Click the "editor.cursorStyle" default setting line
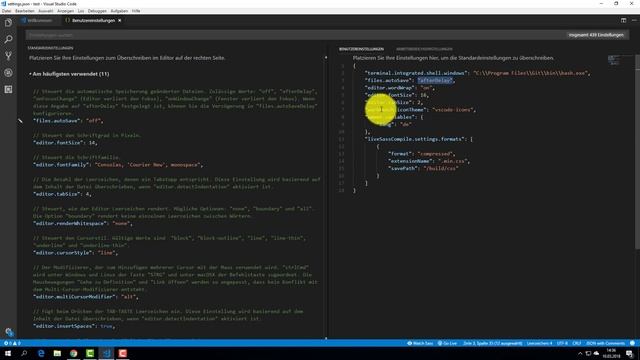Screen dimensions: 640x360 [76, 253]
